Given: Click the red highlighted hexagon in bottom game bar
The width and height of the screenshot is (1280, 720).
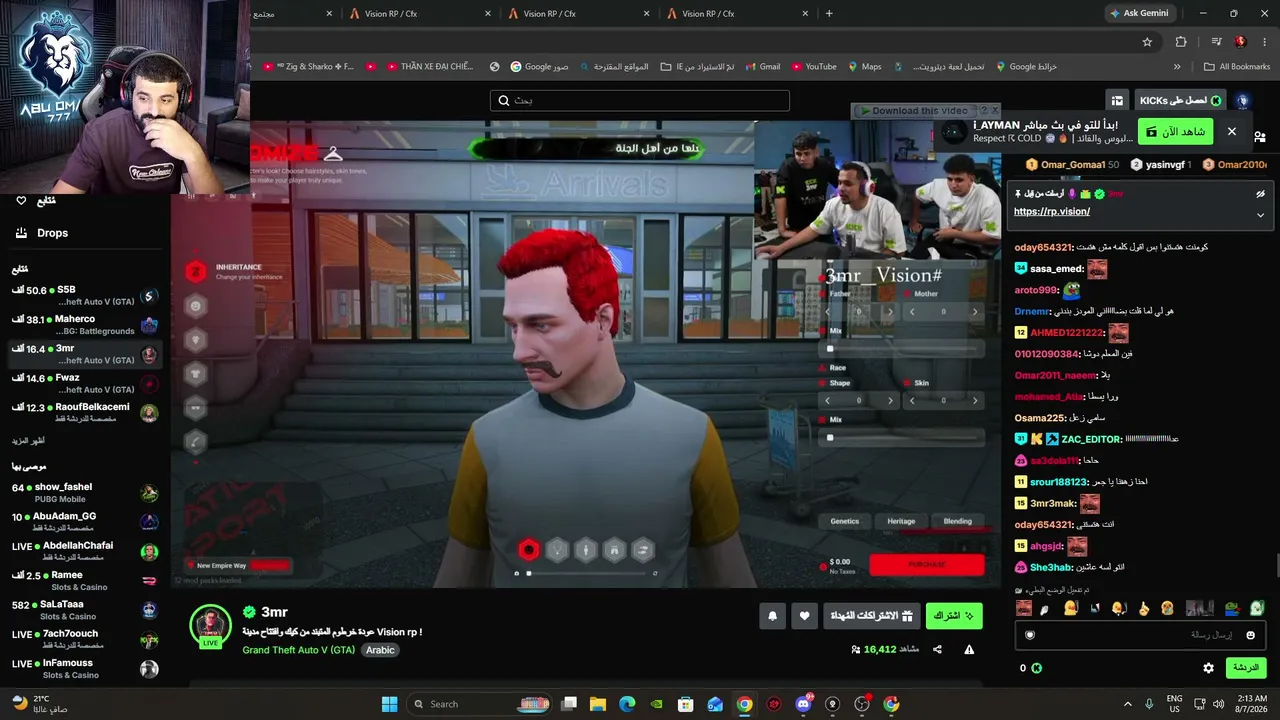Looking at the screenshot, I should click(x=529, y=549).
